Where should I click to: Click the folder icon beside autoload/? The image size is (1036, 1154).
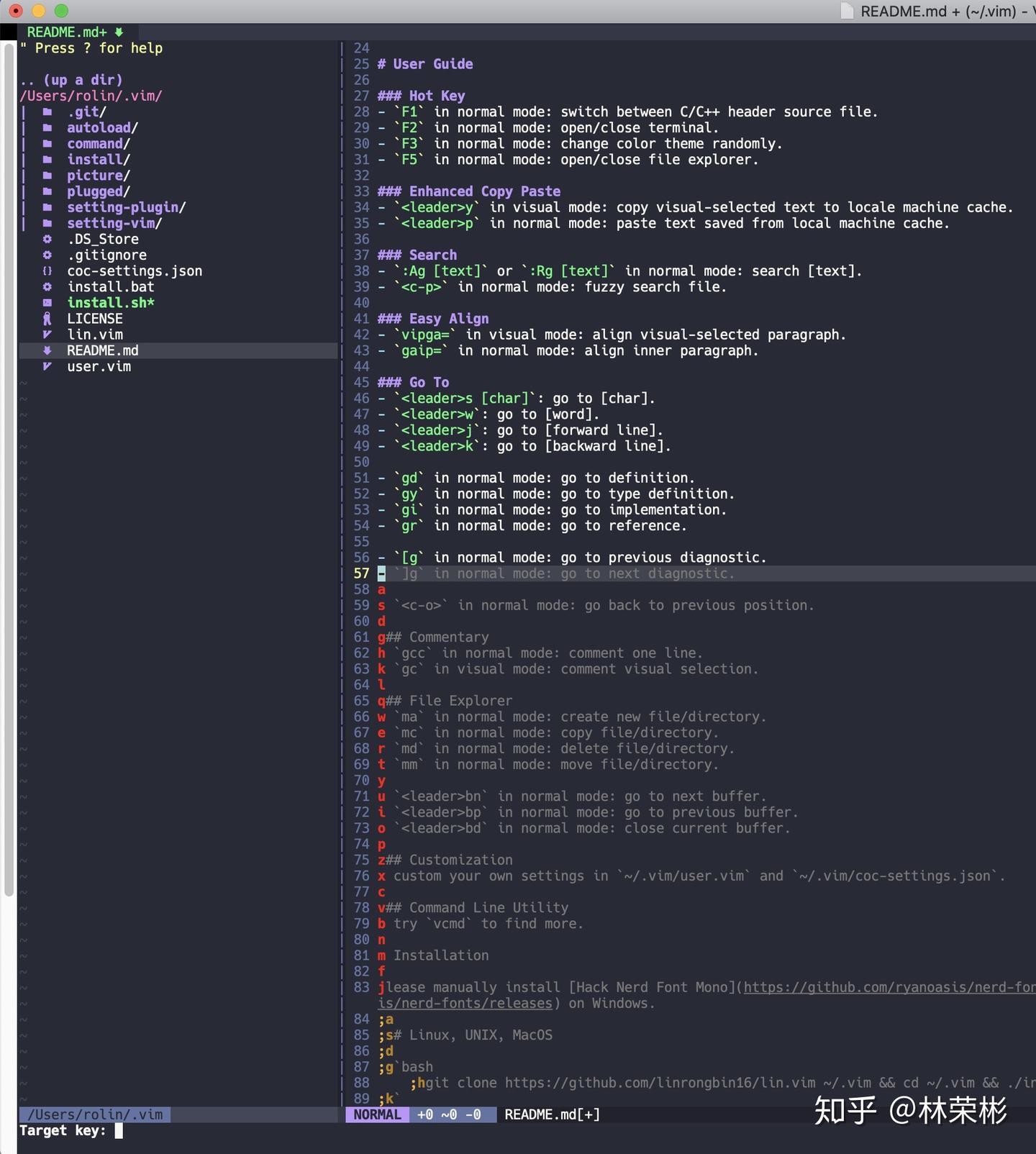click(x=47, y=128)
